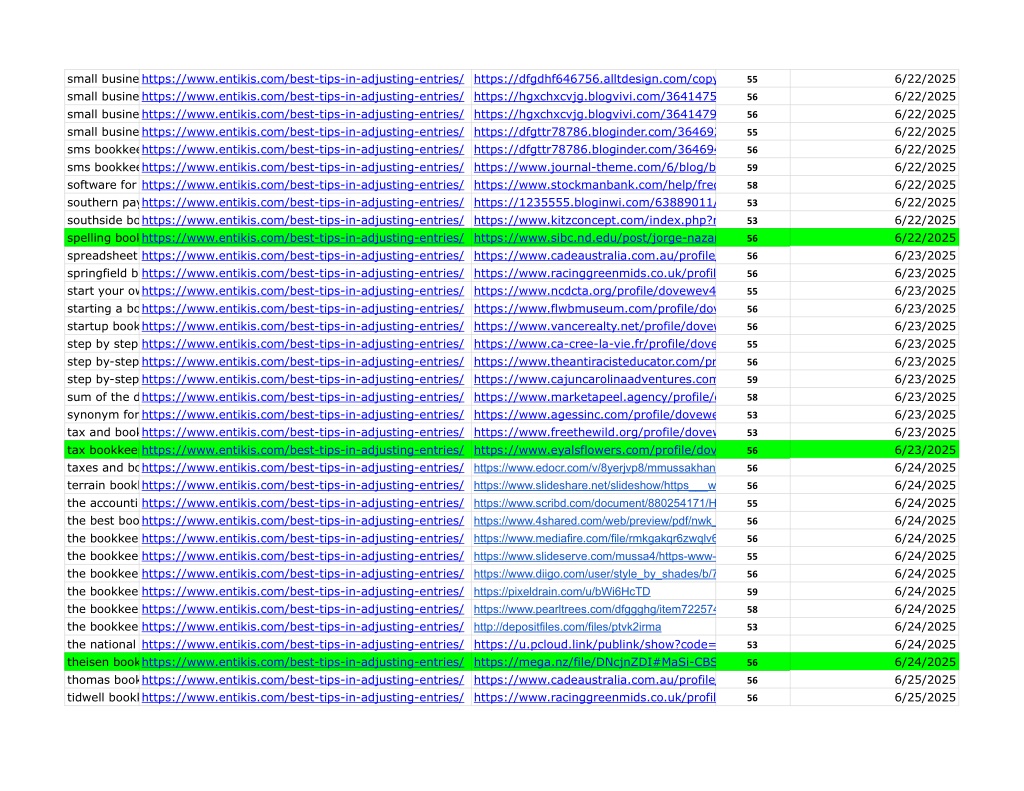
Task: Open the entikis.com link in "tidwell bookl" row
Action: [x=302, y=697]
